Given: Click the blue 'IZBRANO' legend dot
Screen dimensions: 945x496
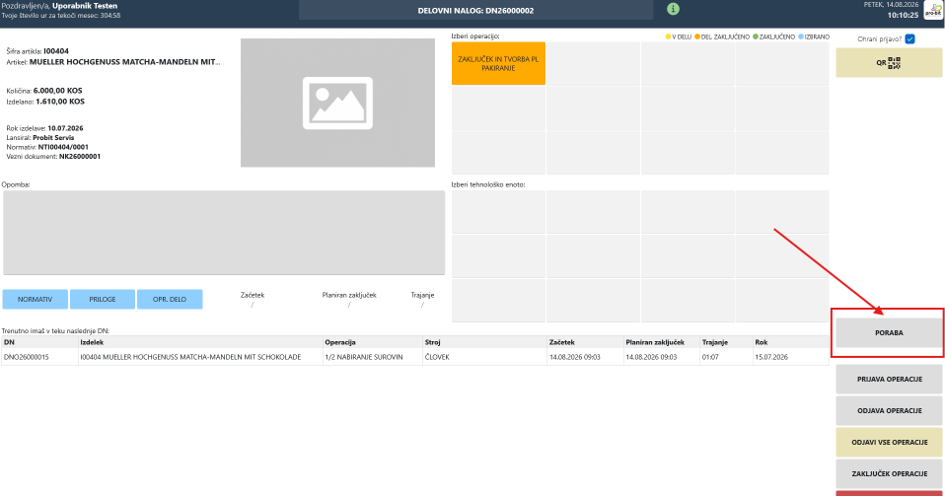Looking at the screenshot, I should 801,37.
